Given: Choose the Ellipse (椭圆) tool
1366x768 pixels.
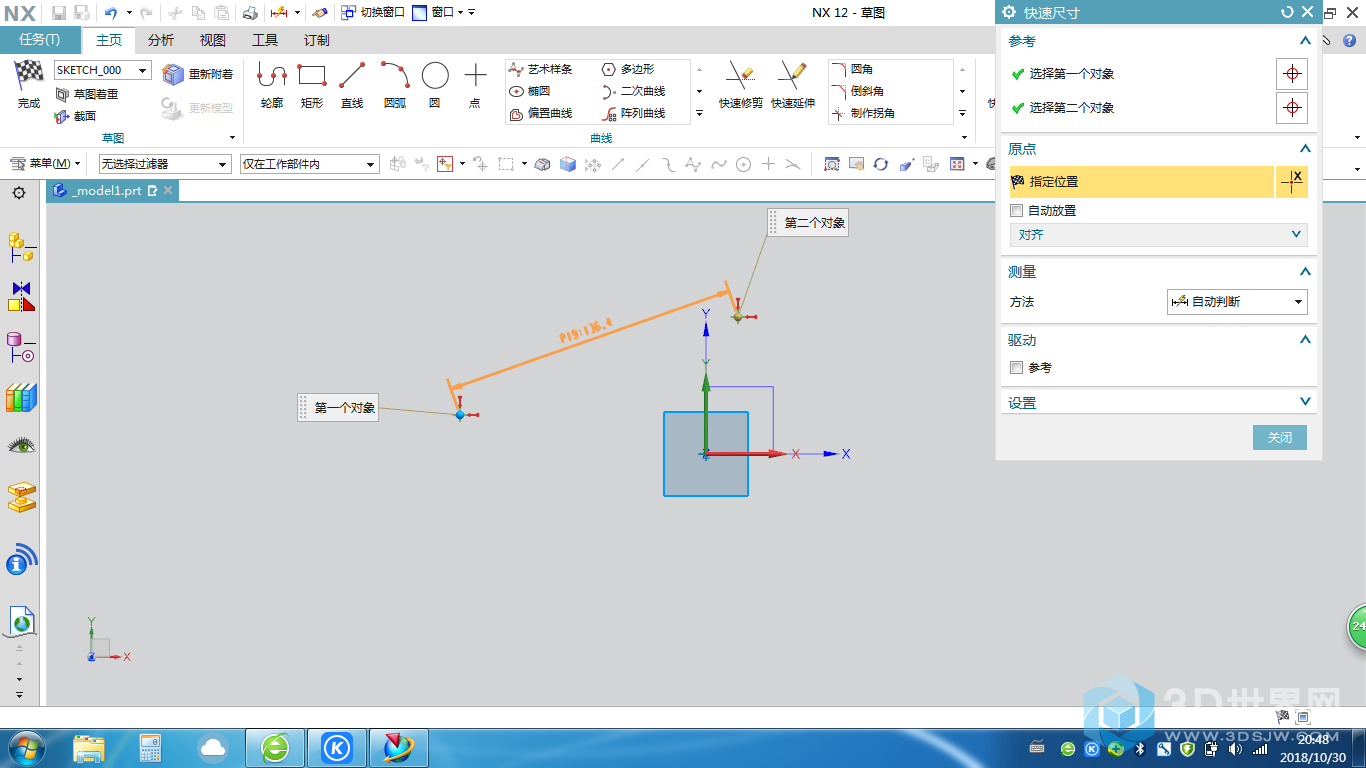Looking at the screenshot, I should tap(530, 91).
